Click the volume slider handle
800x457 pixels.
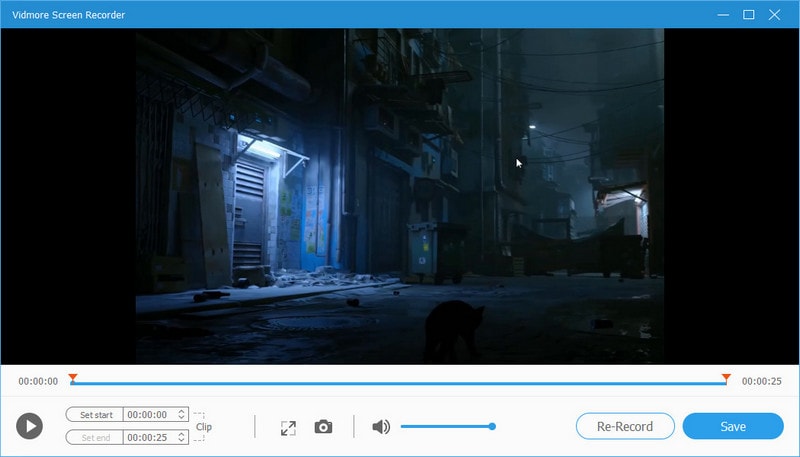click(492, 426)
